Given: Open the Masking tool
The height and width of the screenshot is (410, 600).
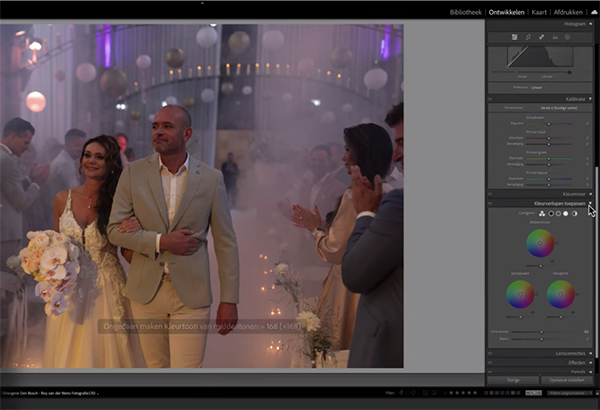Looking at the screenshot, I should 567,37.
